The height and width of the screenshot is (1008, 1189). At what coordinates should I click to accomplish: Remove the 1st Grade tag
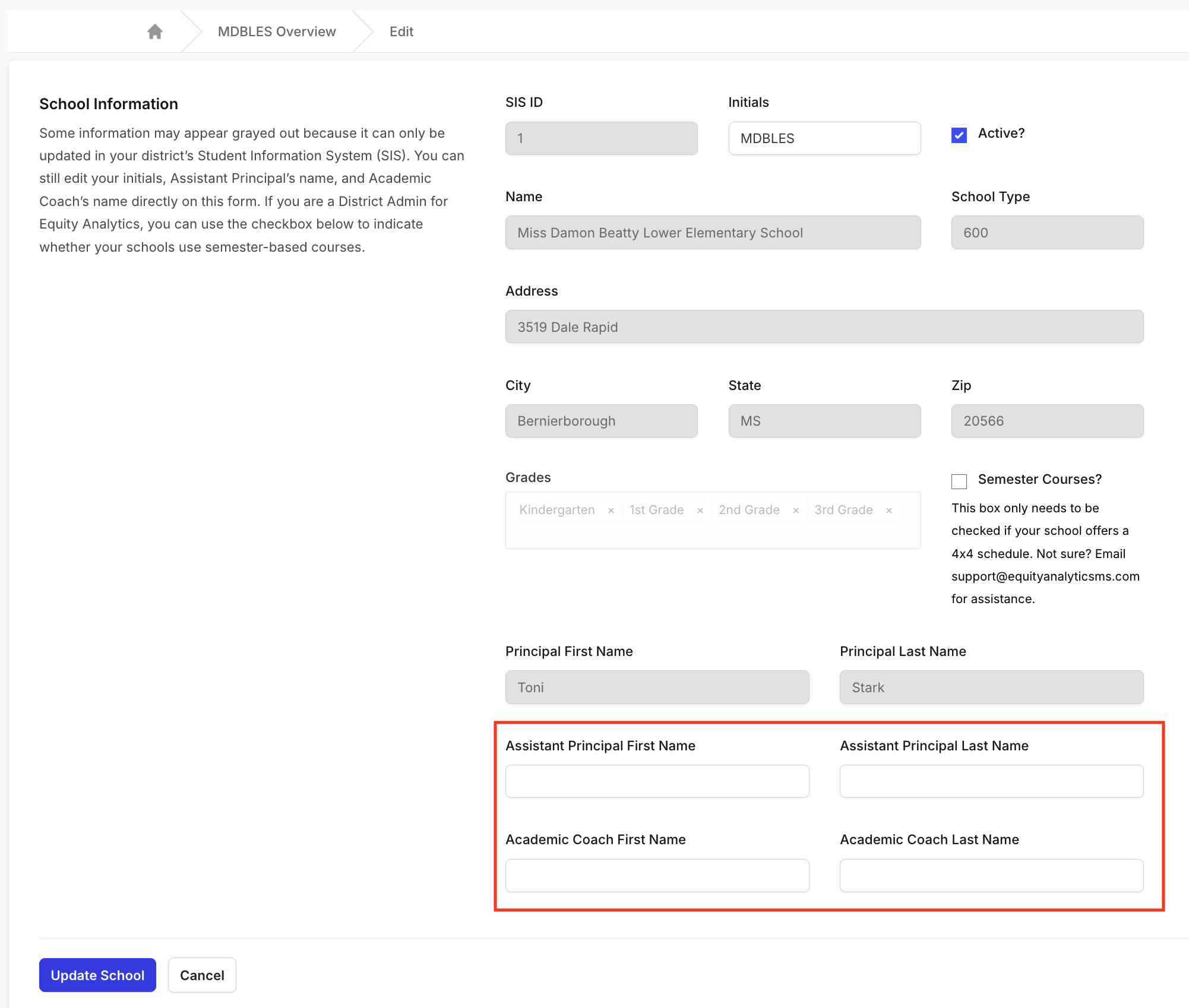(700, 511)
